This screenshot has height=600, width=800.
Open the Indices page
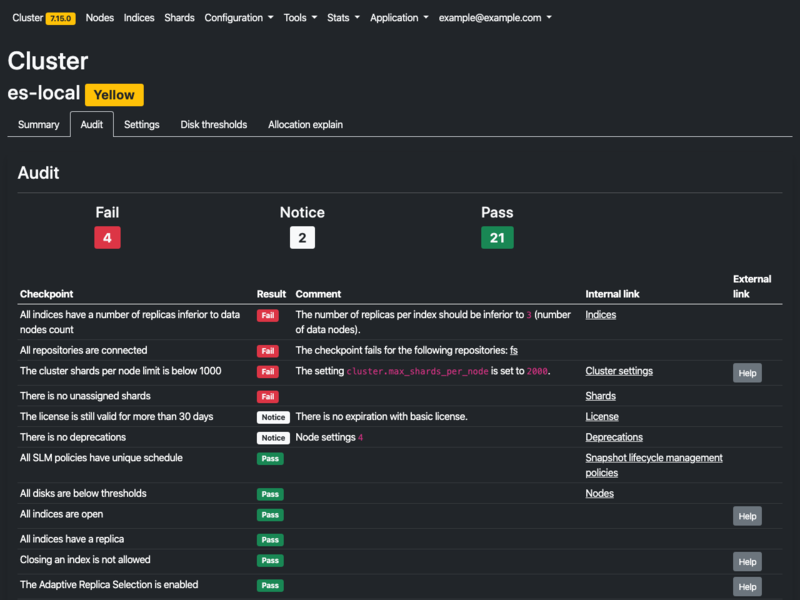pyautogui.click(x=139, y=18)
